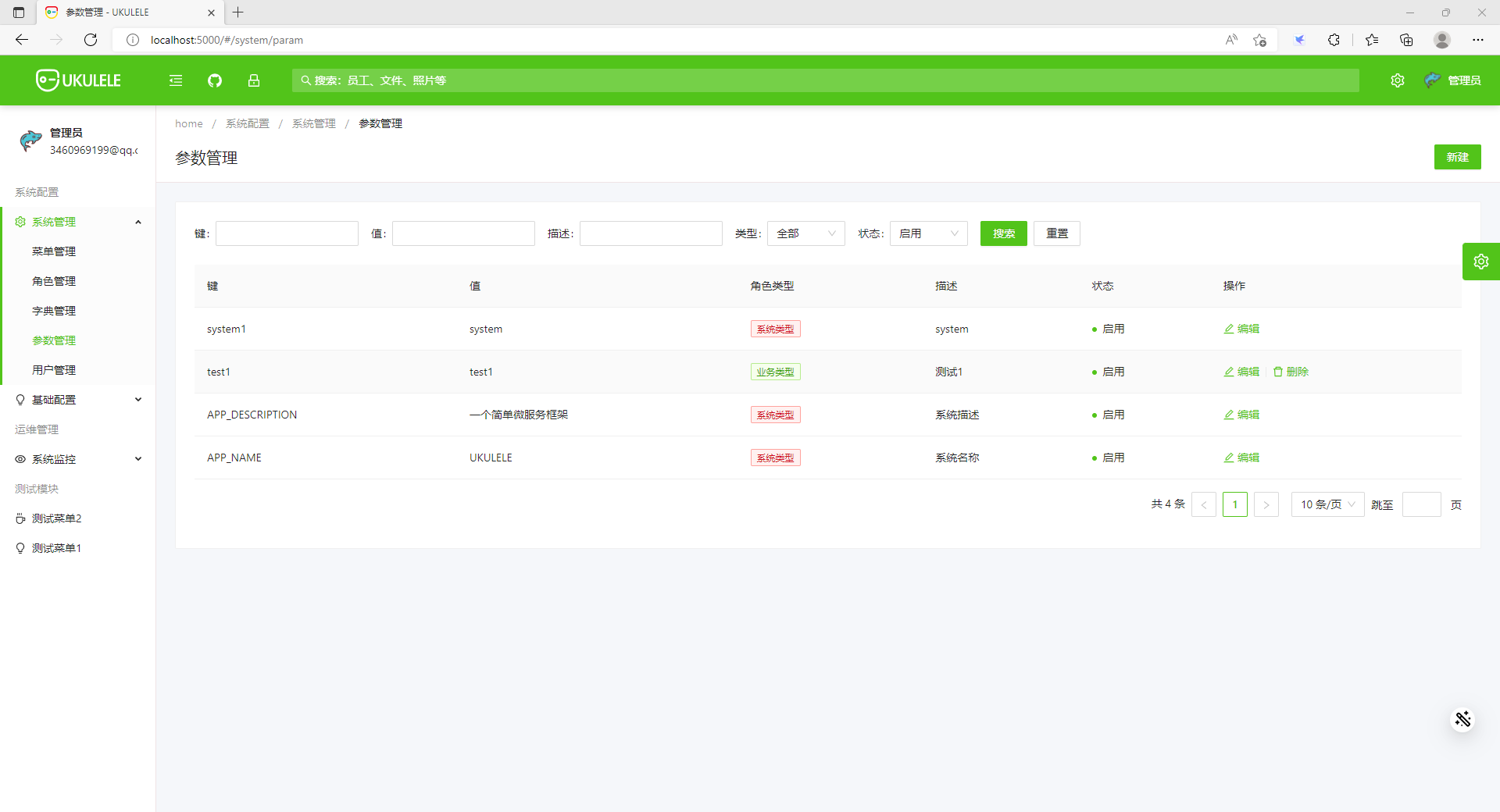Add page to favorites star-plus icon
The height and width of the screenshot is (812, 1500).
point(1259,40)
